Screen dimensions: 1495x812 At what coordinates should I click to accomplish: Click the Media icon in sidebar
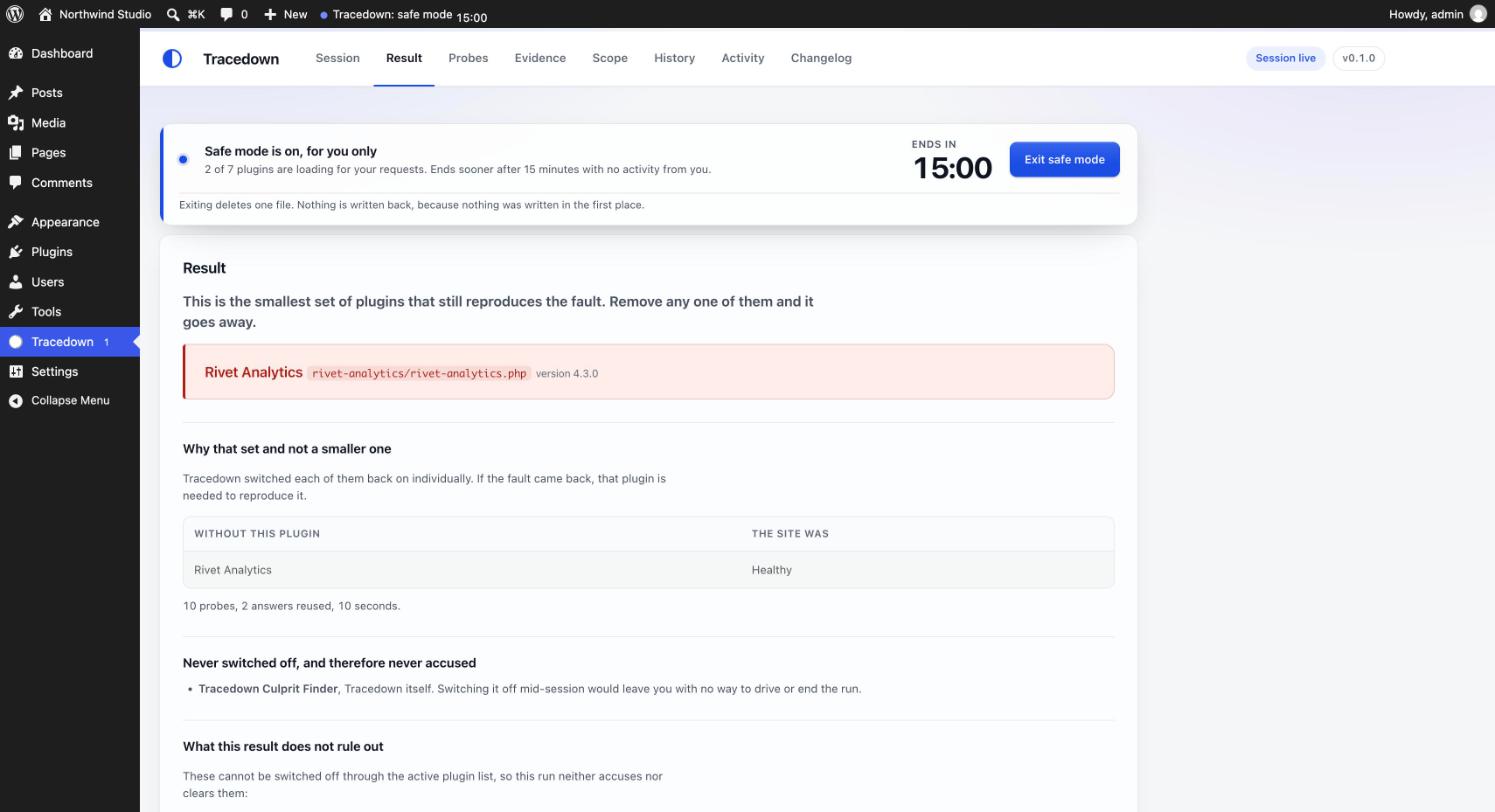pyautogui.click(x=16, y=122)
